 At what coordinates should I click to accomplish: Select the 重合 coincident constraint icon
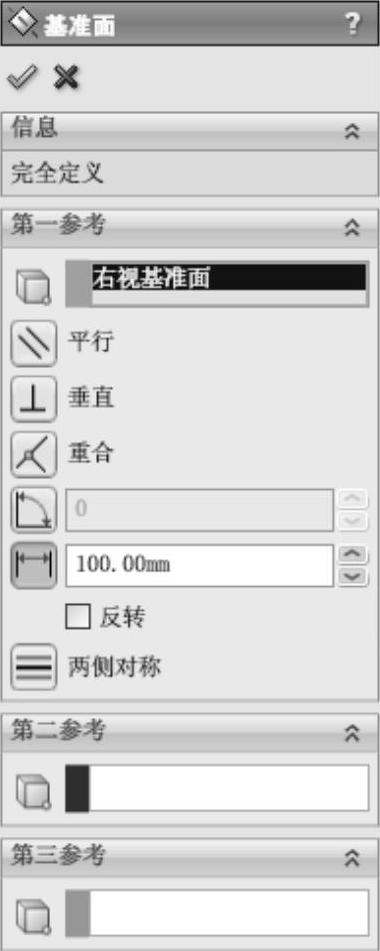click(x=34, y=454)
